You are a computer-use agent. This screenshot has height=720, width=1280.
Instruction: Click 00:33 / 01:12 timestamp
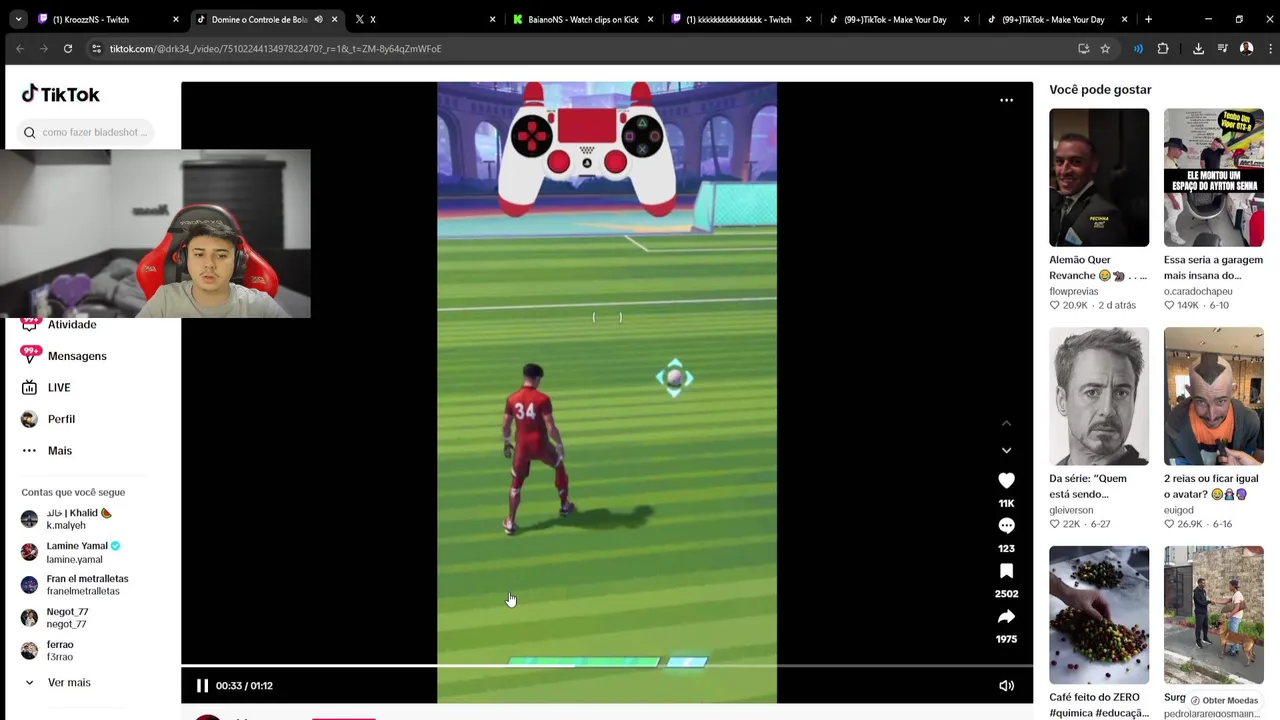click(244, 685)
